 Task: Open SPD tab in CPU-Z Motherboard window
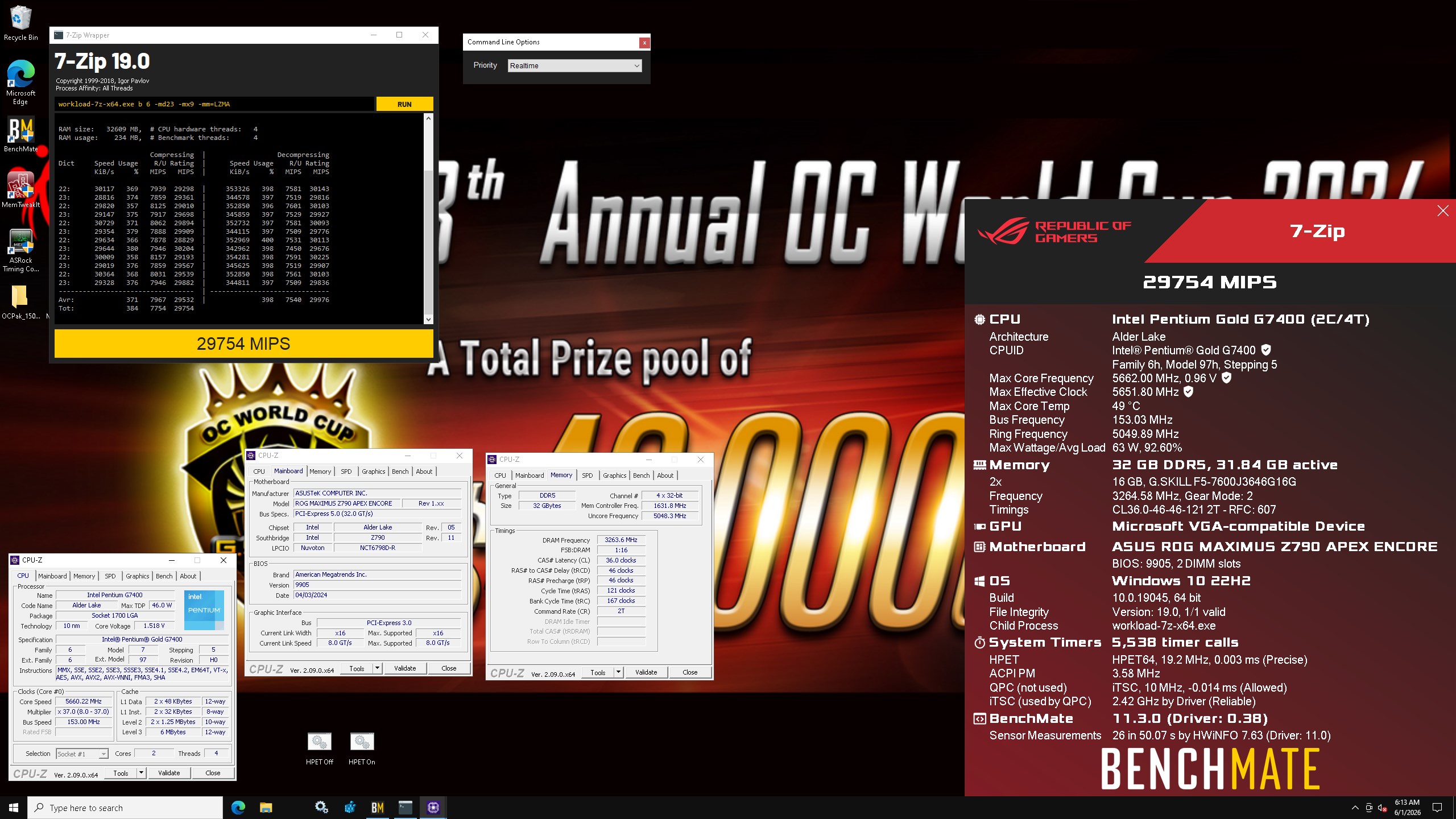(x=346, y=471)
